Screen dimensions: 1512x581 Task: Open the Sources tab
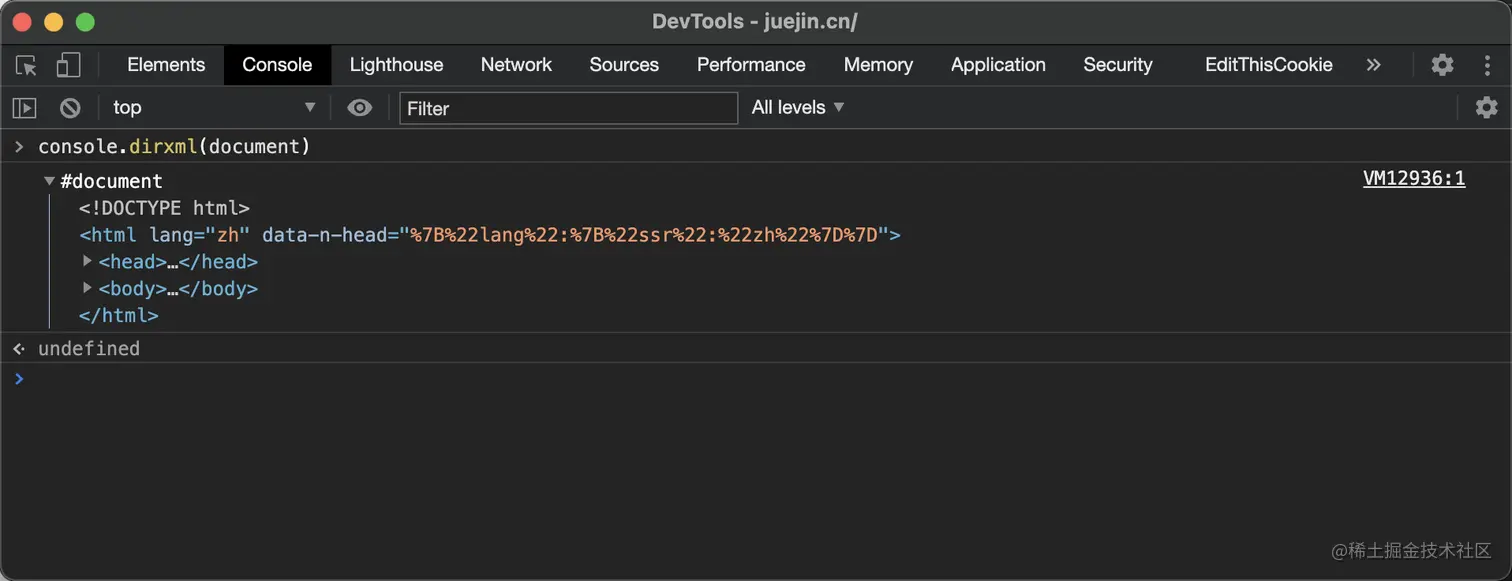pyautogui.click(x=624, y=65)
